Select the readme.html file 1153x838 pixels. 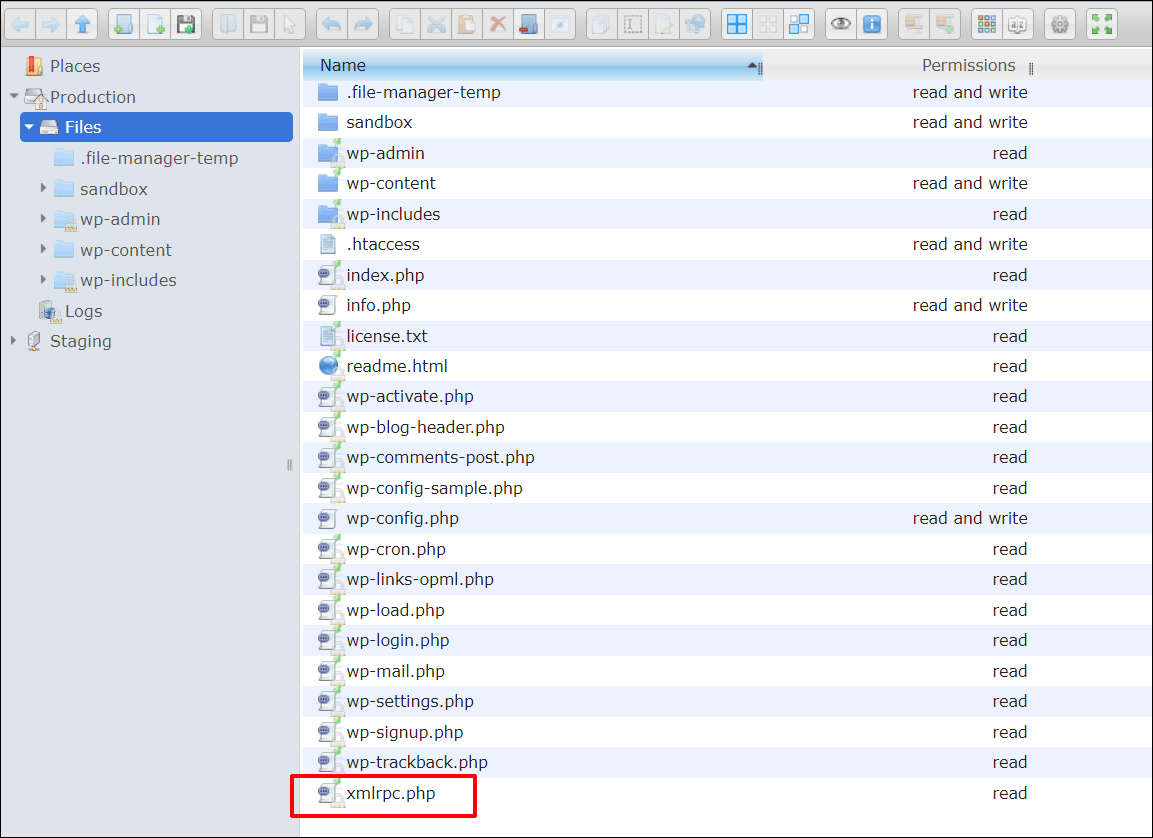click(727, 366)
